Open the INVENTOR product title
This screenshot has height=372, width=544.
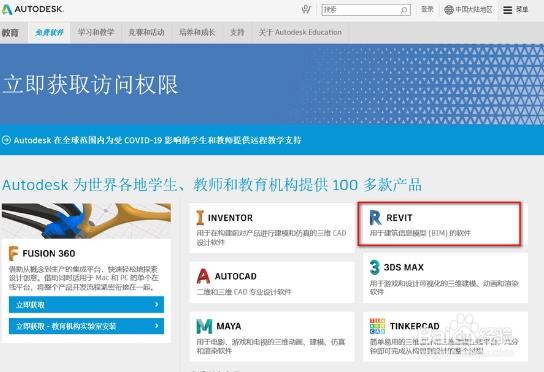click(x=230, y=218)
